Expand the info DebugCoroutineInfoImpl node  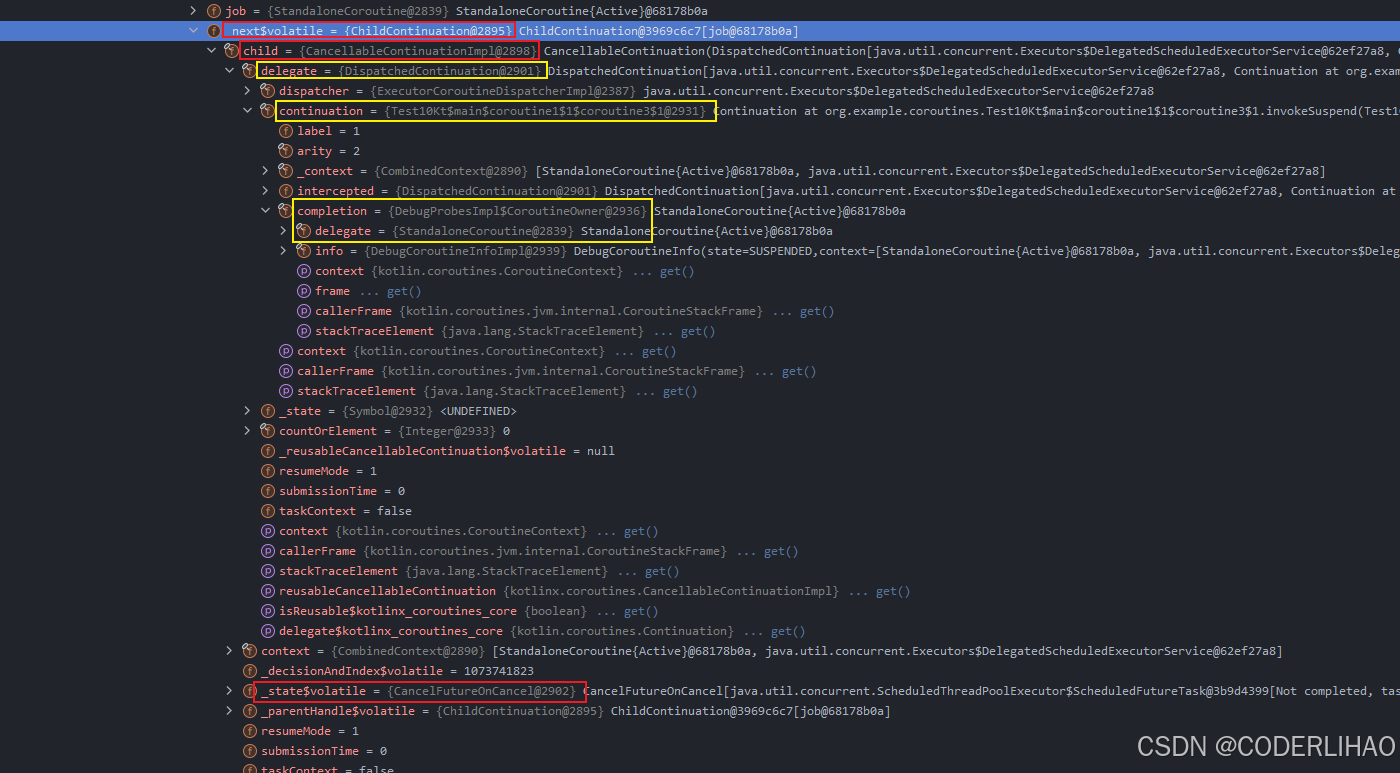click(284, 251)
